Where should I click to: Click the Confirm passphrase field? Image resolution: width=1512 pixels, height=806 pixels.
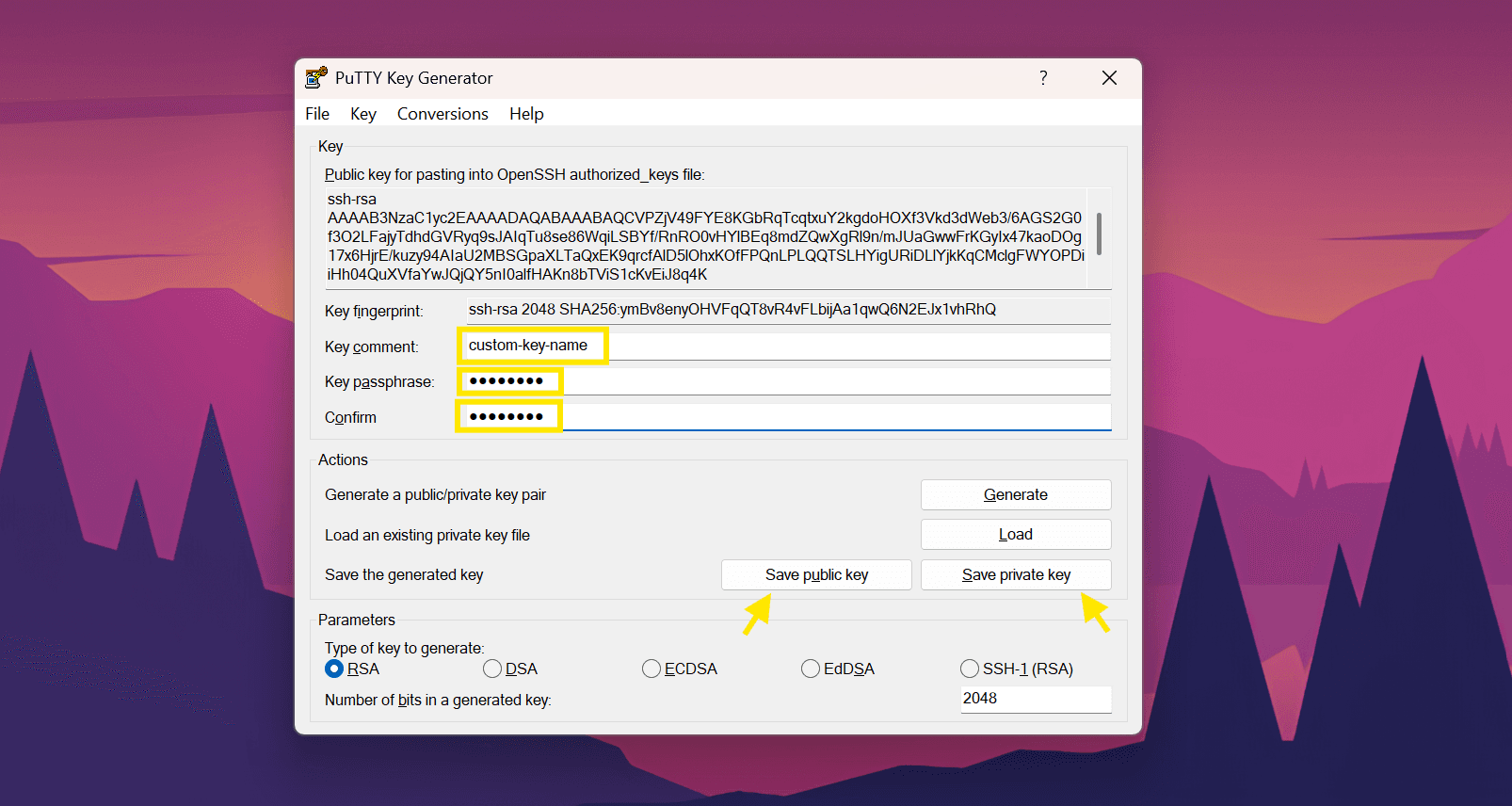click(x=789, y=417)
